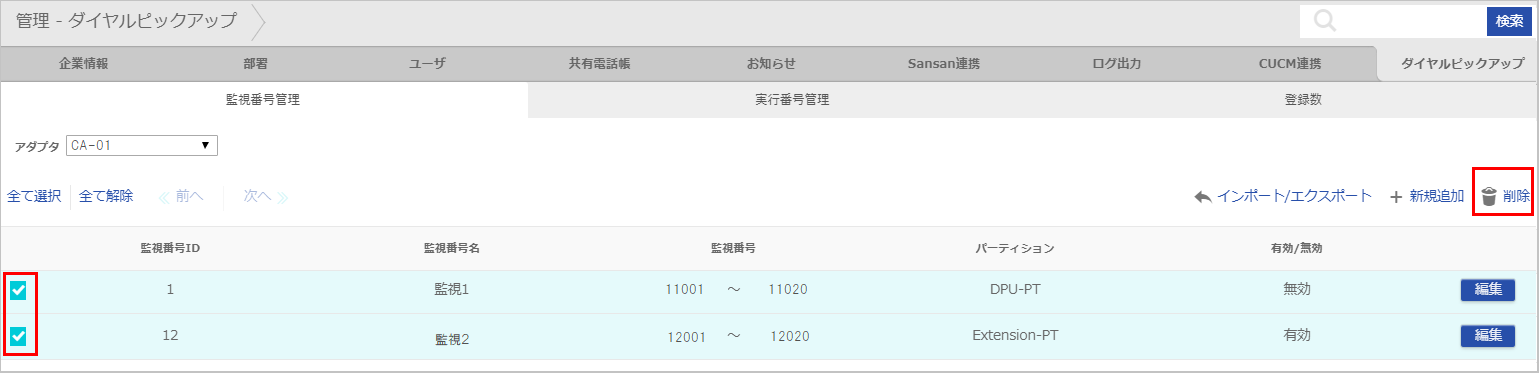
Task: Click the 次へ double-chevron icon
Action: point(283,197)
